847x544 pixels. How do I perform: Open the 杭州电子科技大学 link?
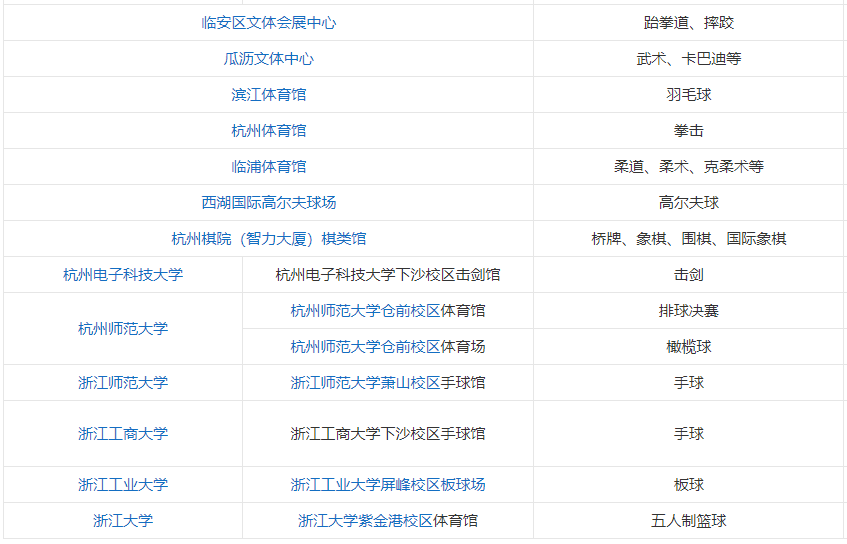click(x=123, y=274)
